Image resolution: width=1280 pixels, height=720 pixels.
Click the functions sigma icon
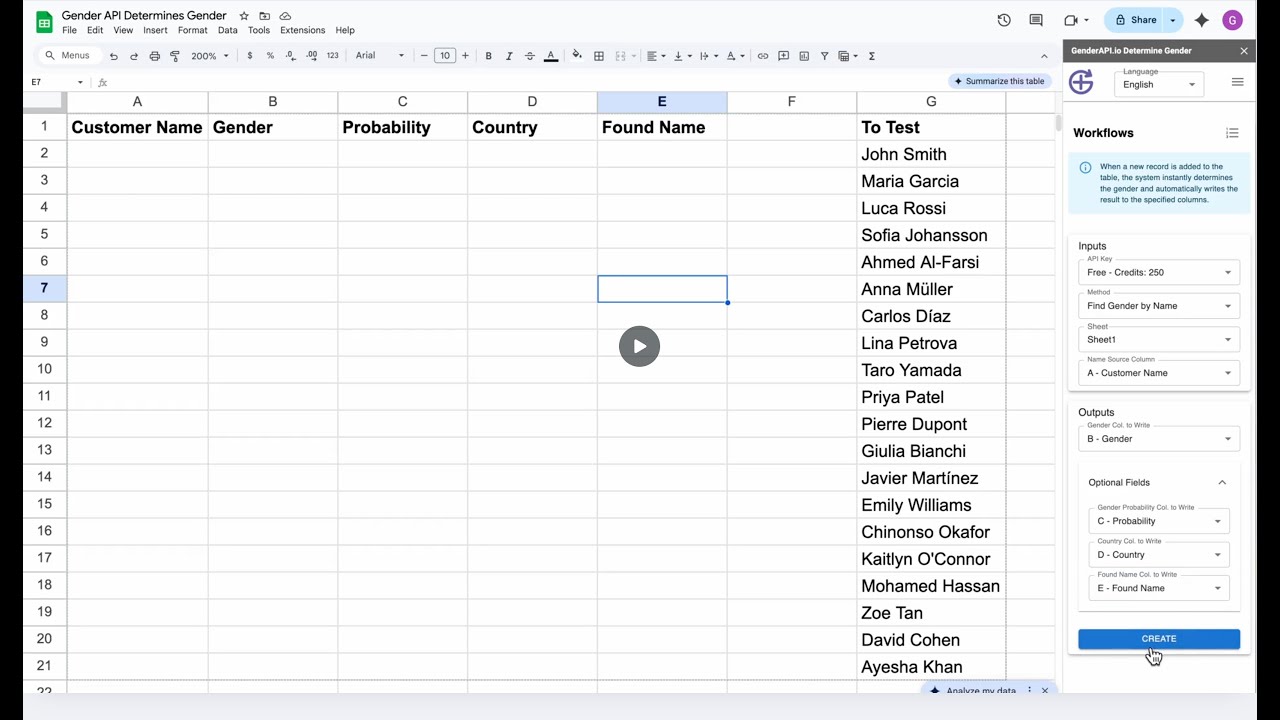[x=872, y=56]
